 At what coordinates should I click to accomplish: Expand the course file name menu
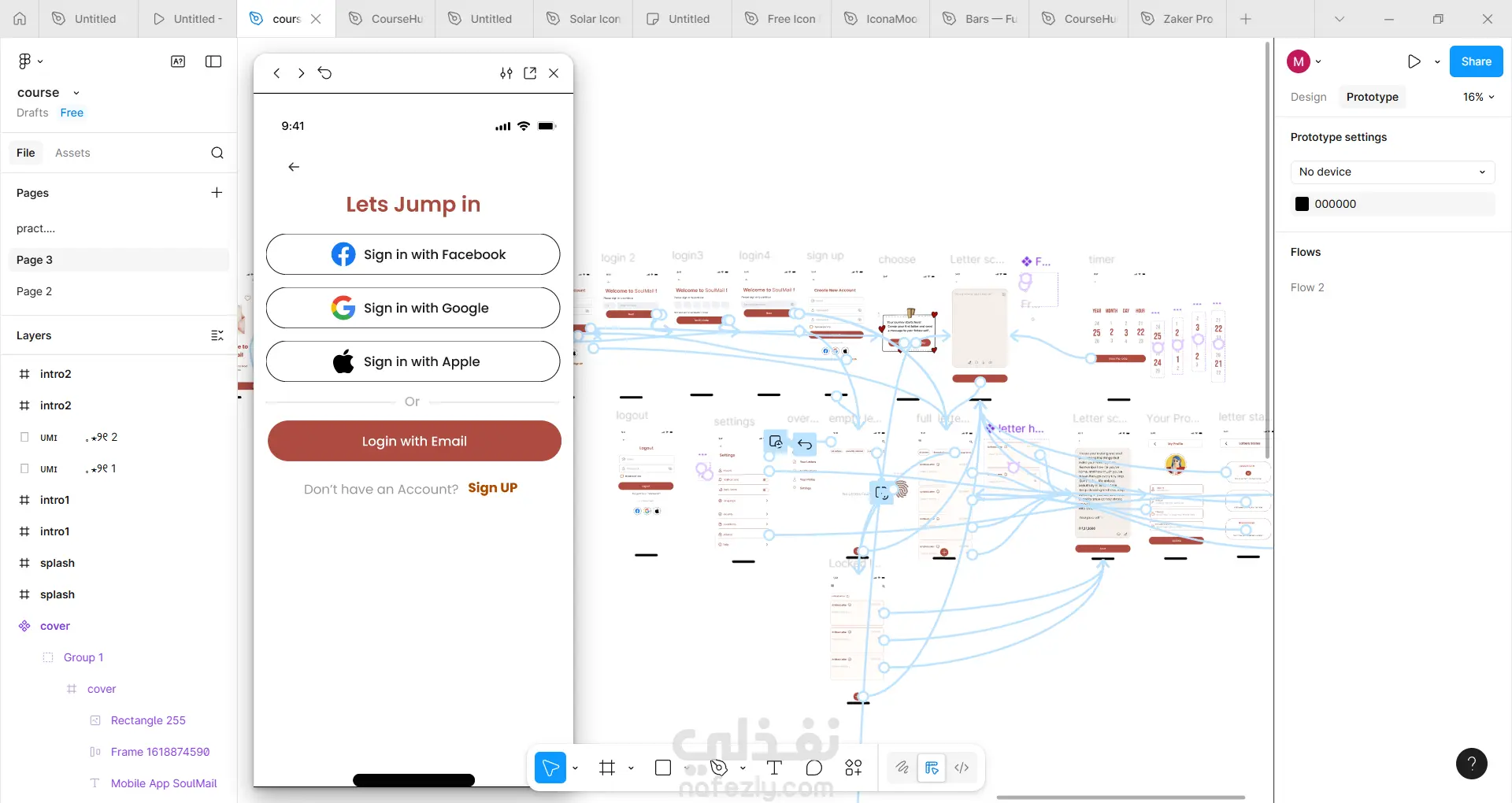(76, 93)
